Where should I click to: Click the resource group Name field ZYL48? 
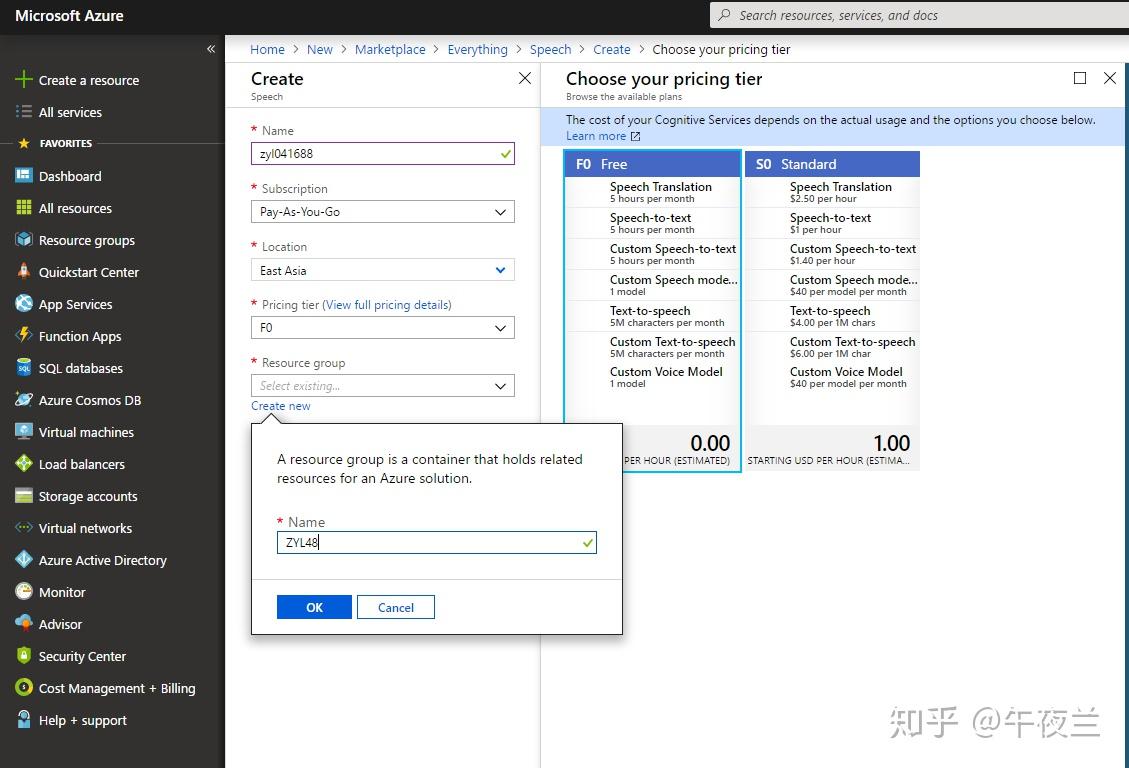pos(436,542)
